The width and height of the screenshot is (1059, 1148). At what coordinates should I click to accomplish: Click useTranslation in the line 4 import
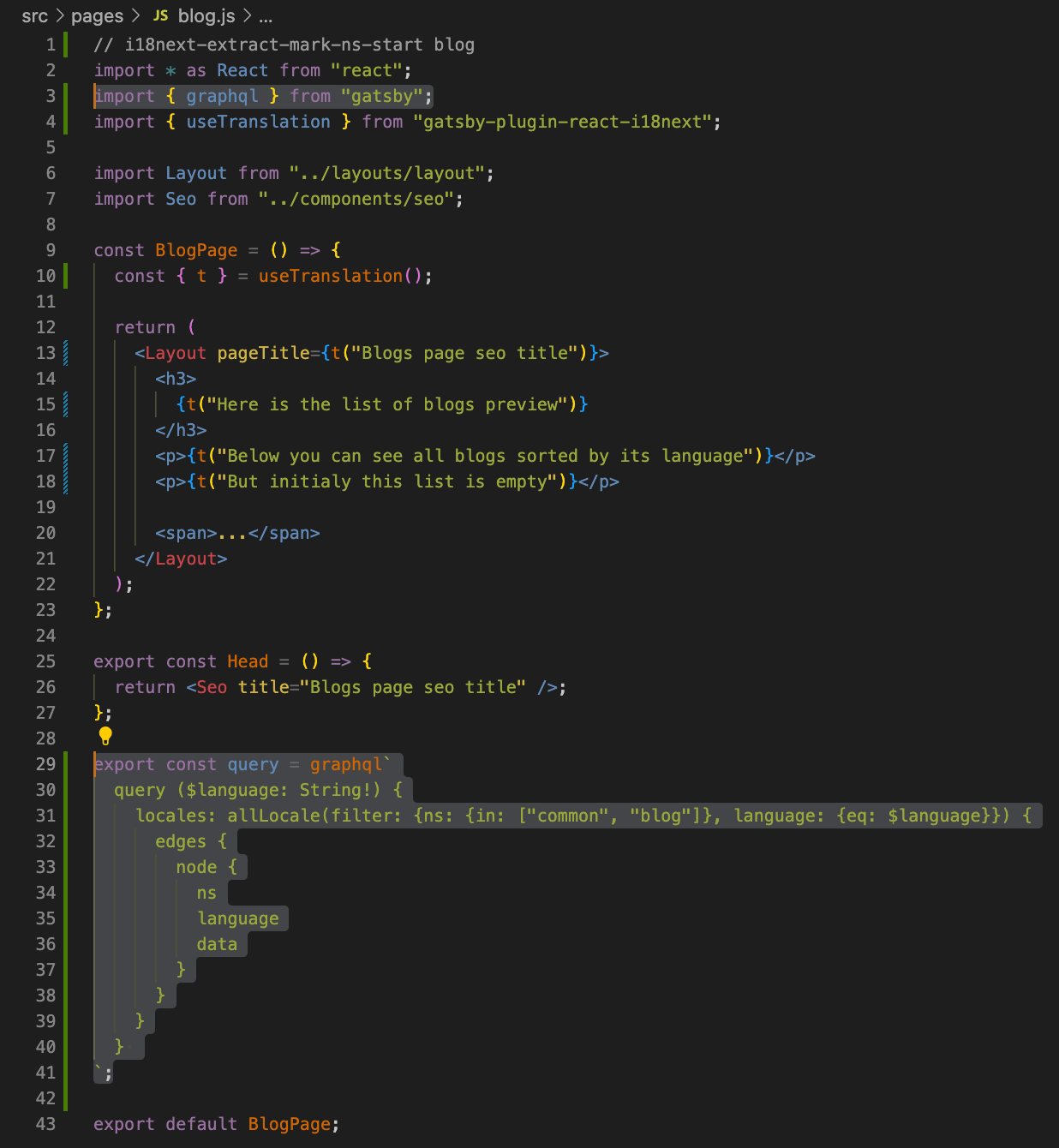[258, 122]
